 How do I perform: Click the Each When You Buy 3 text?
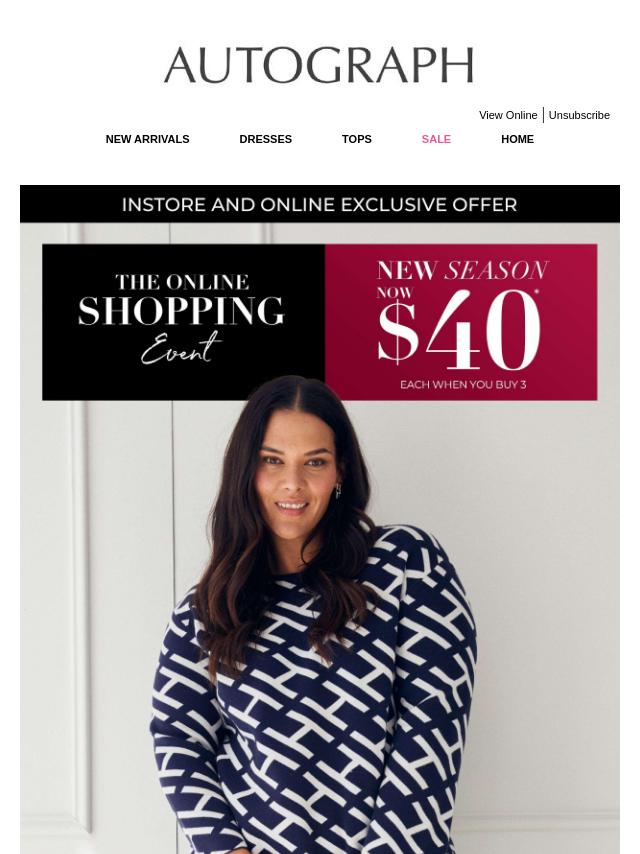463,385
